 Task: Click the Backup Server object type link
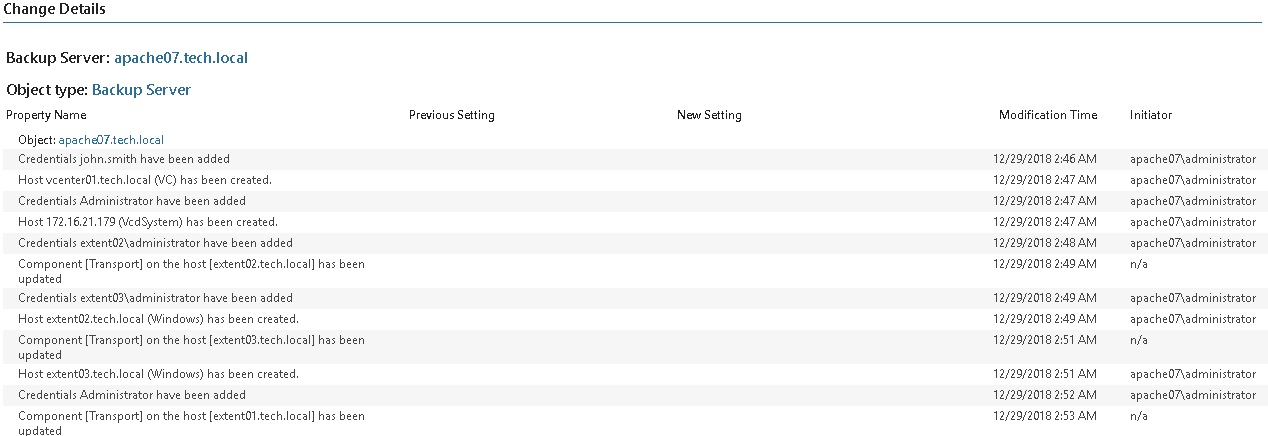(x=141, y=90)
